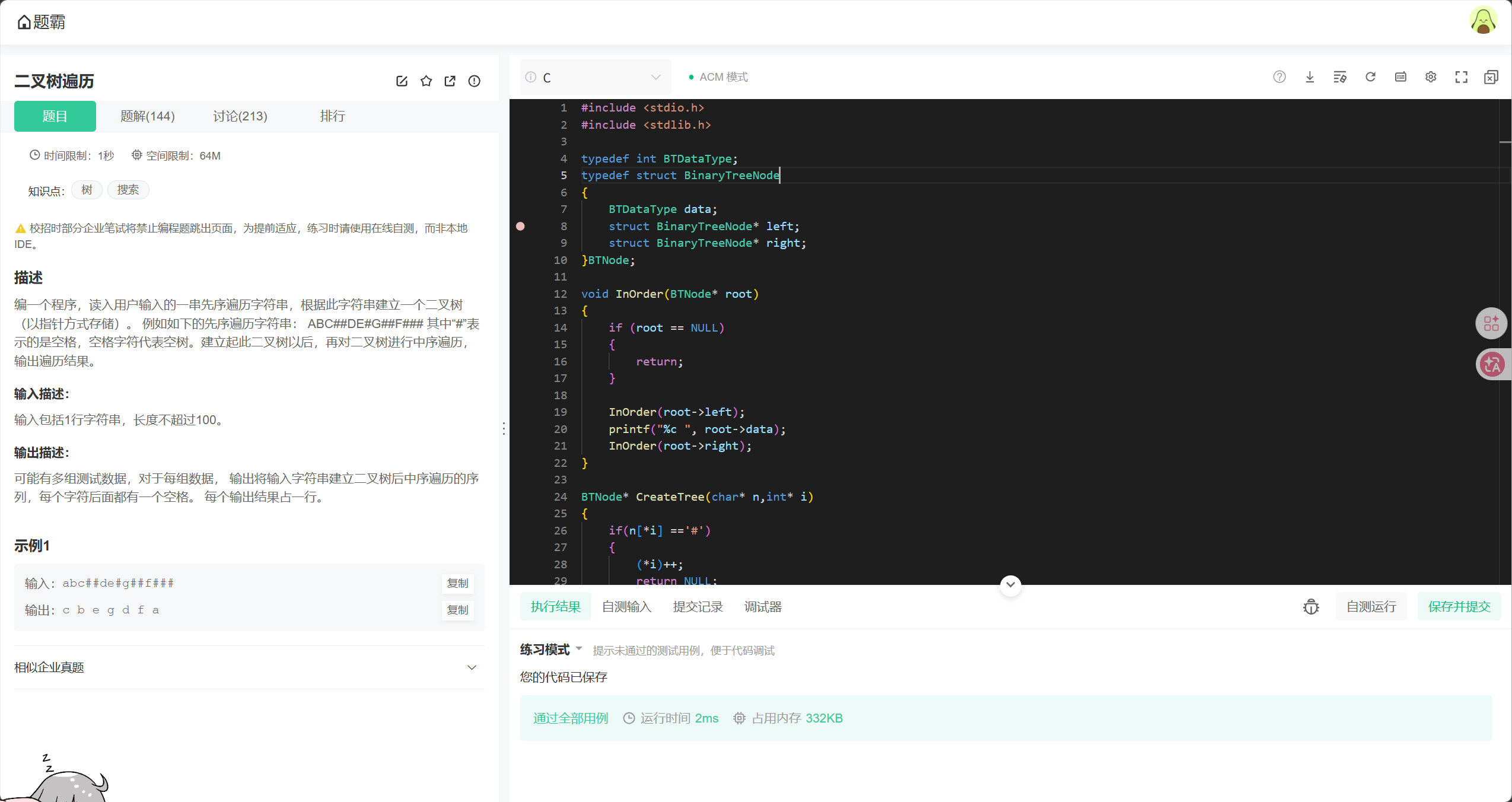1512x802 pixels.
Task: Collapse the results panel with the chevron circle
Action: (x=1010, y=585)
